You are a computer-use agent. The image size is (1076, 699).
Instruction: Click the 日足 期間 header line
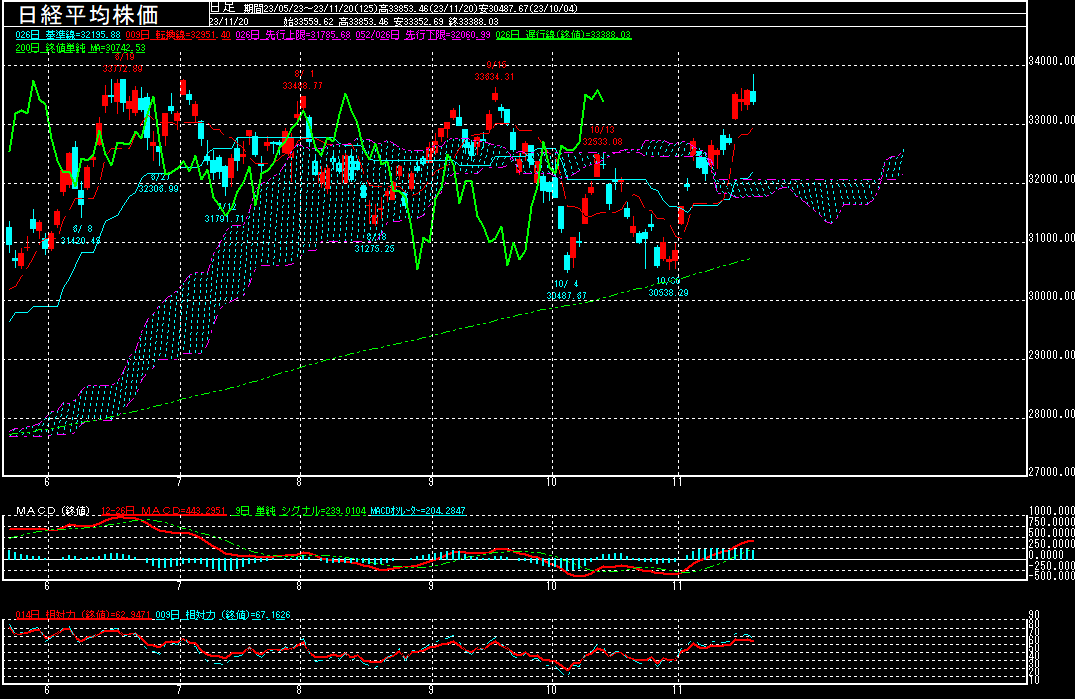pyautogui.click(x=393, y=8)
